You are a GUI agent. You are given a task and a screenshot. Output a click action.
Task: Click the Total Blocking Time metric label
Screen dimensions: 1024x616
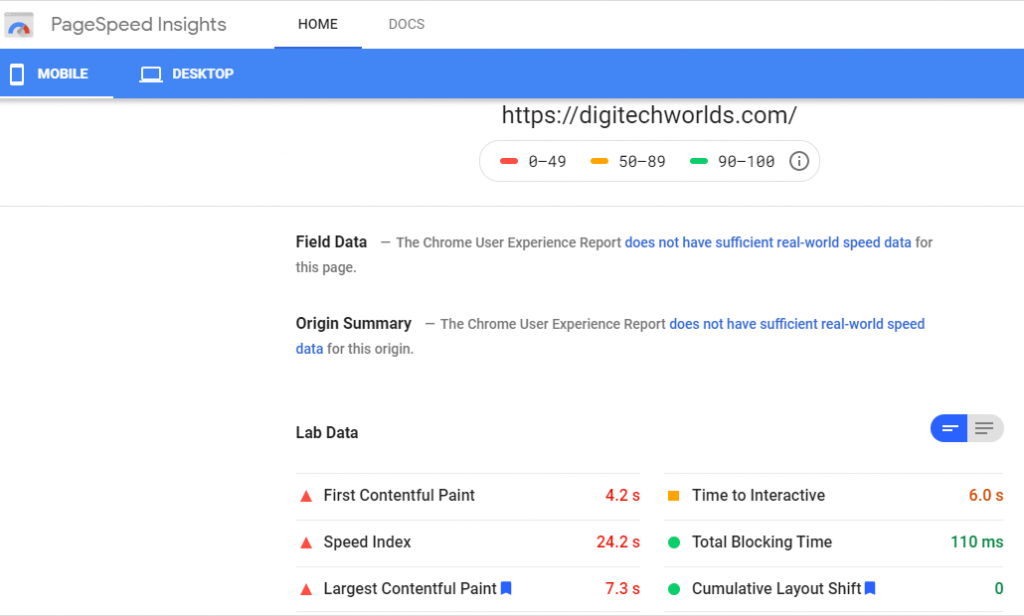[761, 542]
